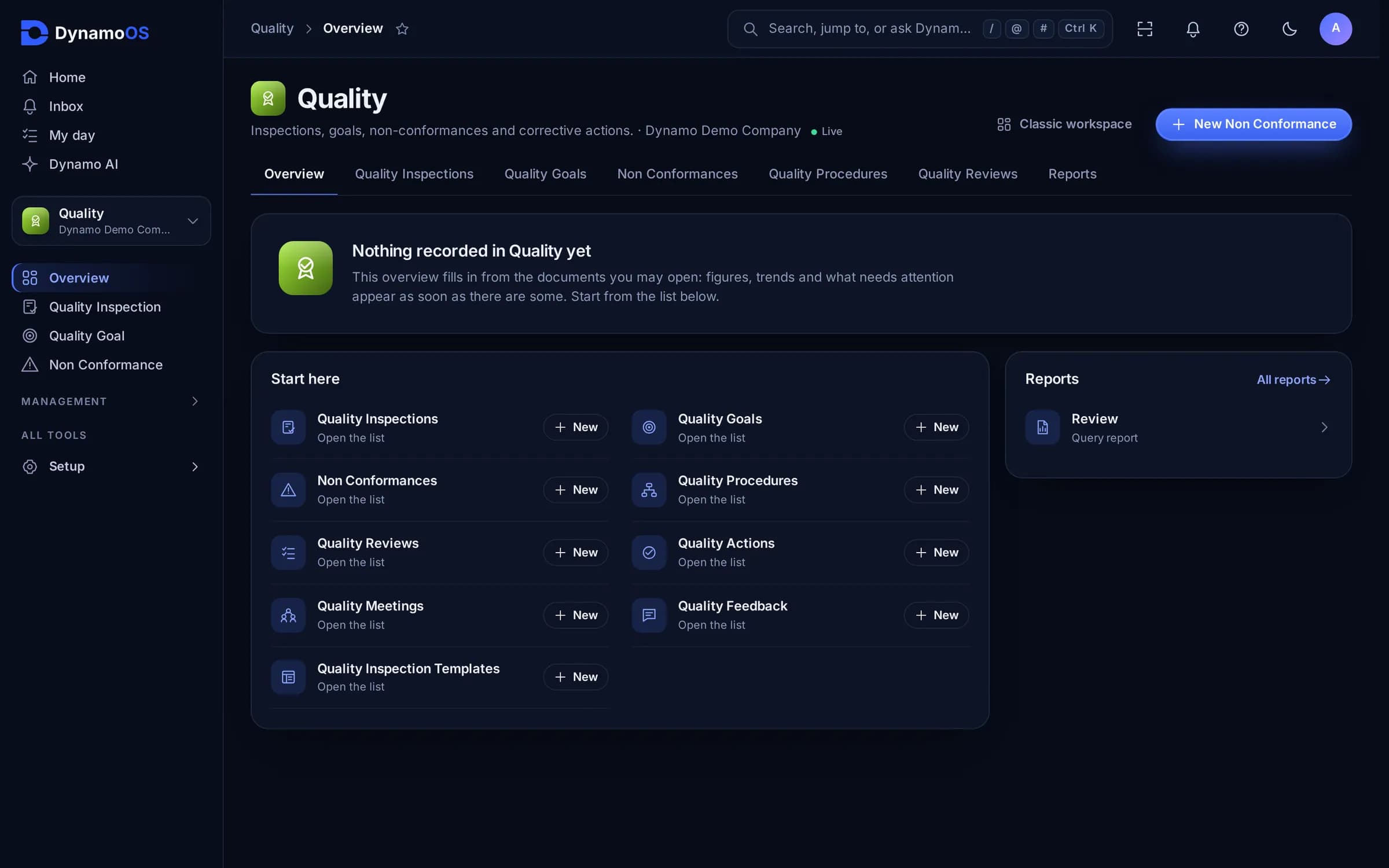Favorite this page with the star icon

[x=402, y=28]
